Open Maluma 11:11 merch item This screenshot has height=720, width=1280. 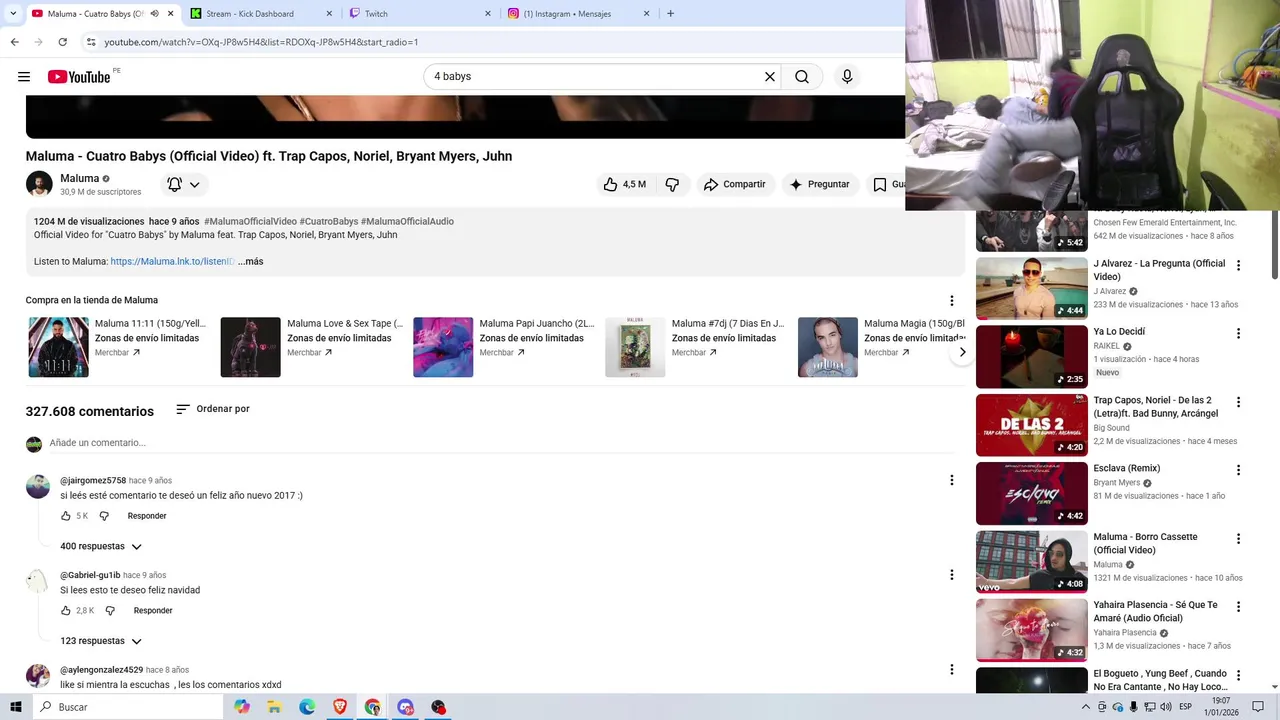click(x=118, y=347)
